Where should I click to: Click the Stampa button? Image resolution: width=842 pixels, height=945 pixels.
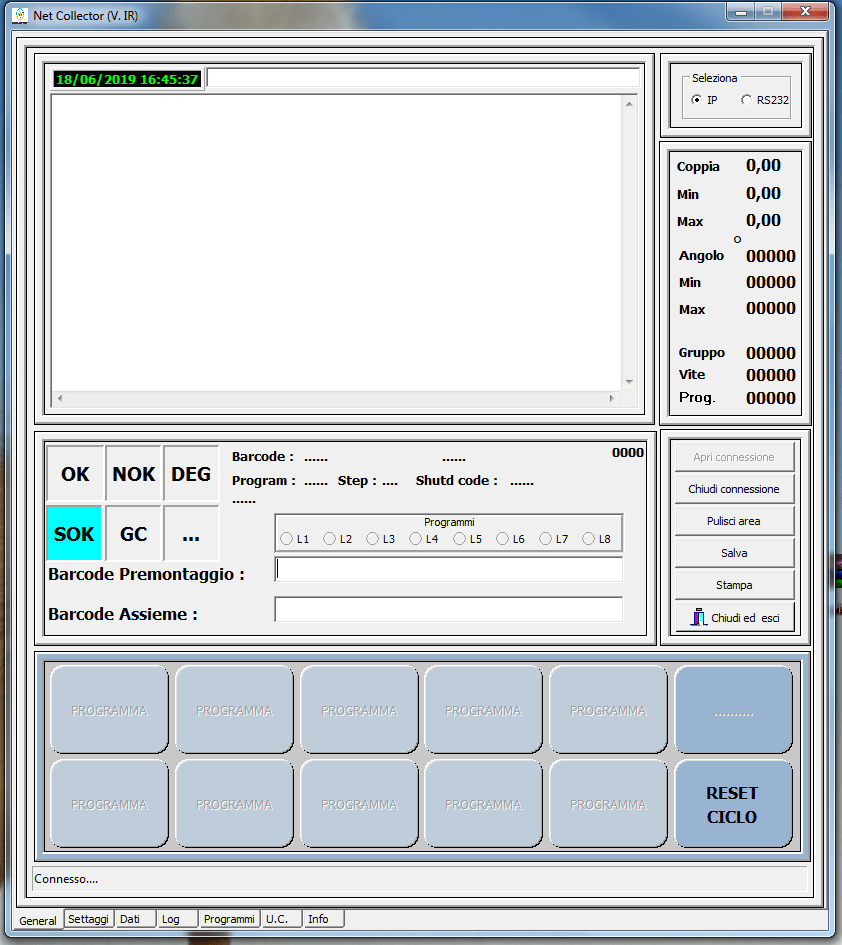[x=734, y=585]
